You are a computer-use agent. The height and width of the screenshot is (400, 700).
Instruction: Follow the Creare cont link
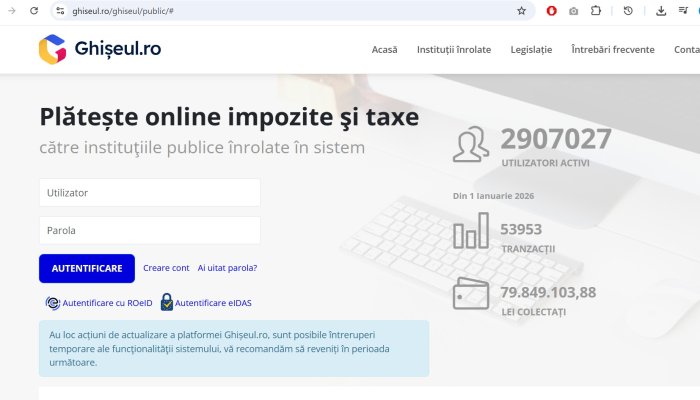coord(166,268)
